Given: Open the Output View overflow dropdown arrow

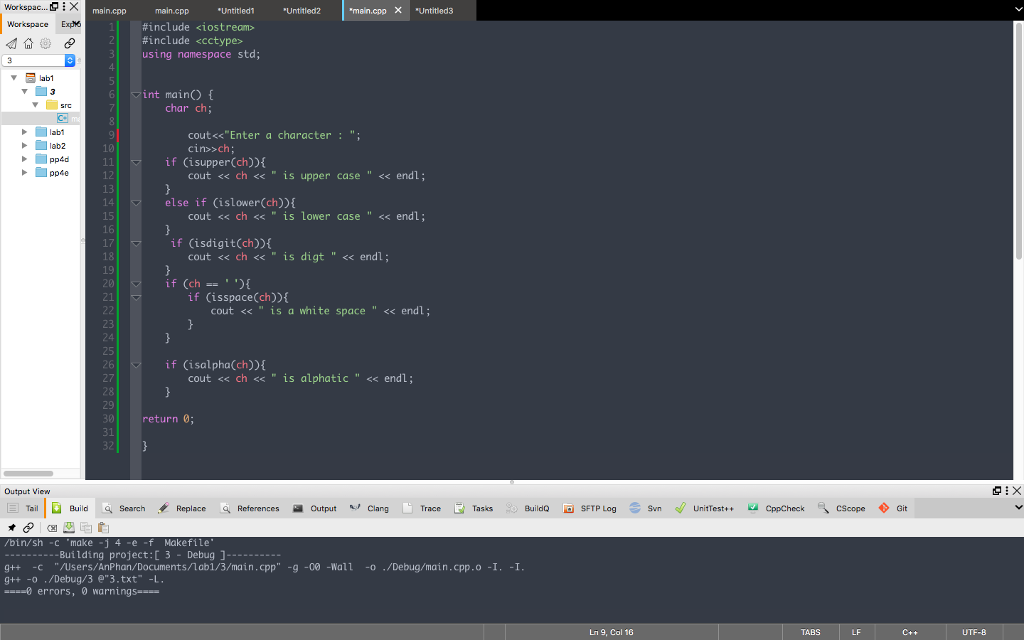Looking at the screenshot, I should coord(1017,508).
